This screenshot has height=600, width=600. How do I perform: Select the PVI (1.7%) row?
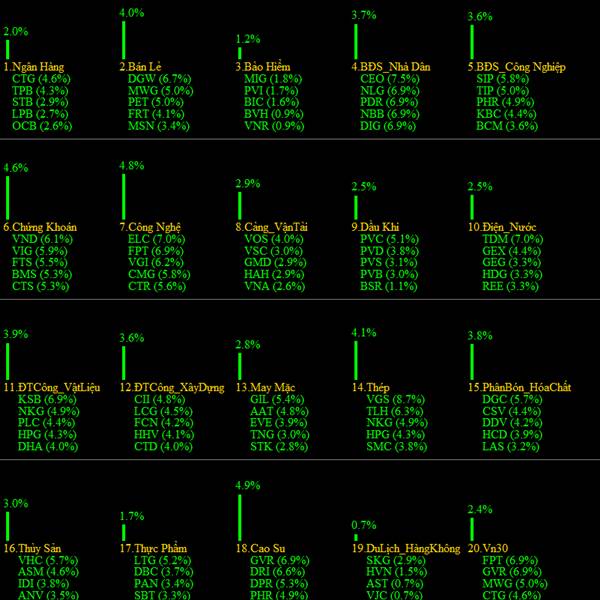[271, 91]
